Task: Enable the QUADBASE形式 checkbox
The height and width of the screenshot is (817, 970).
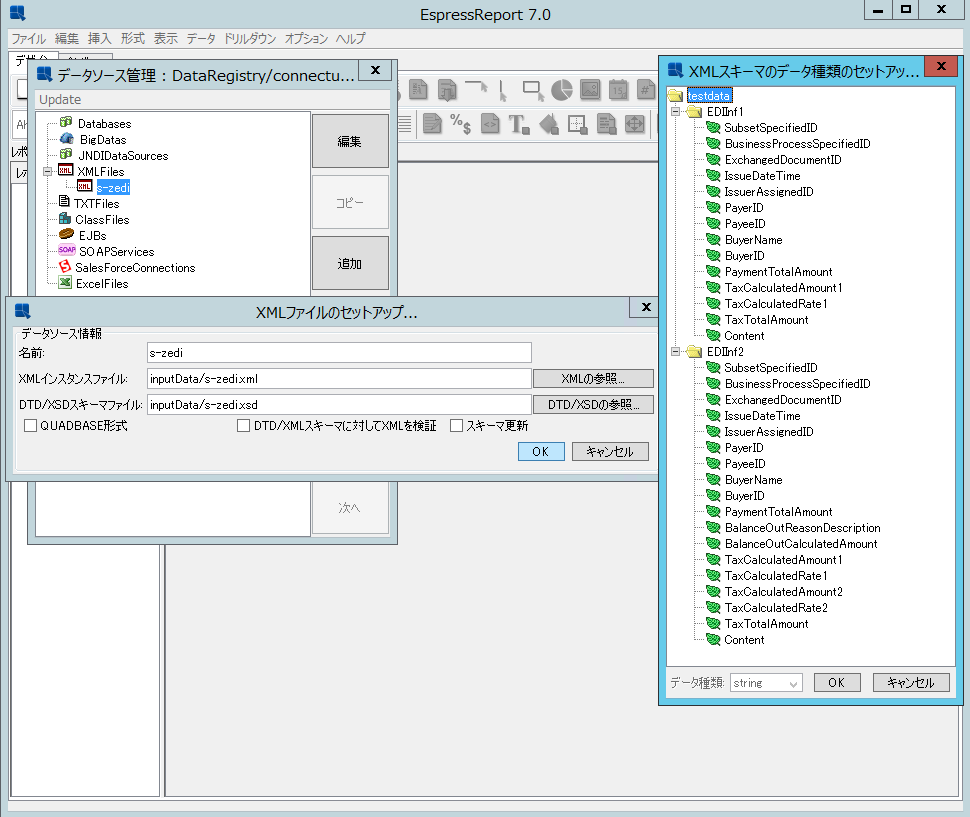Action: point(30,426)
